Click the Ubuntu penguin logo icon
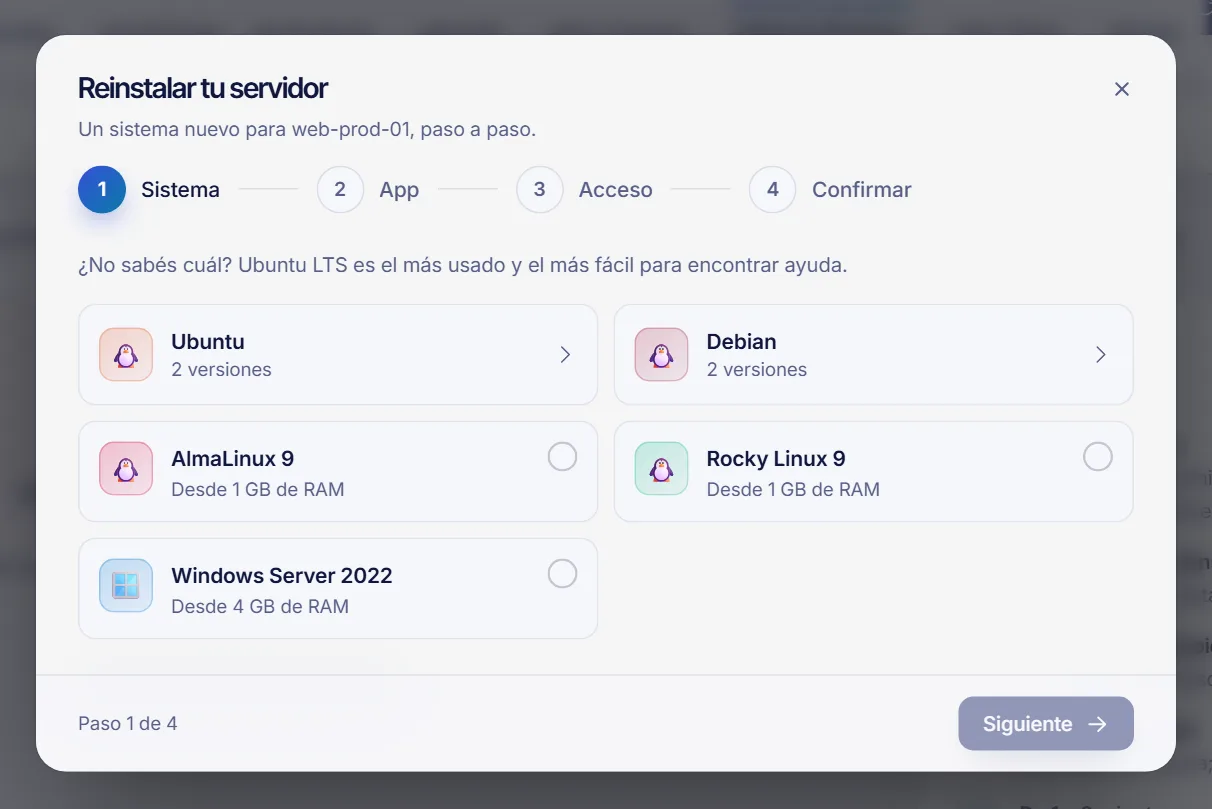Screen dimensions: 1212x809 pos(126,355)
